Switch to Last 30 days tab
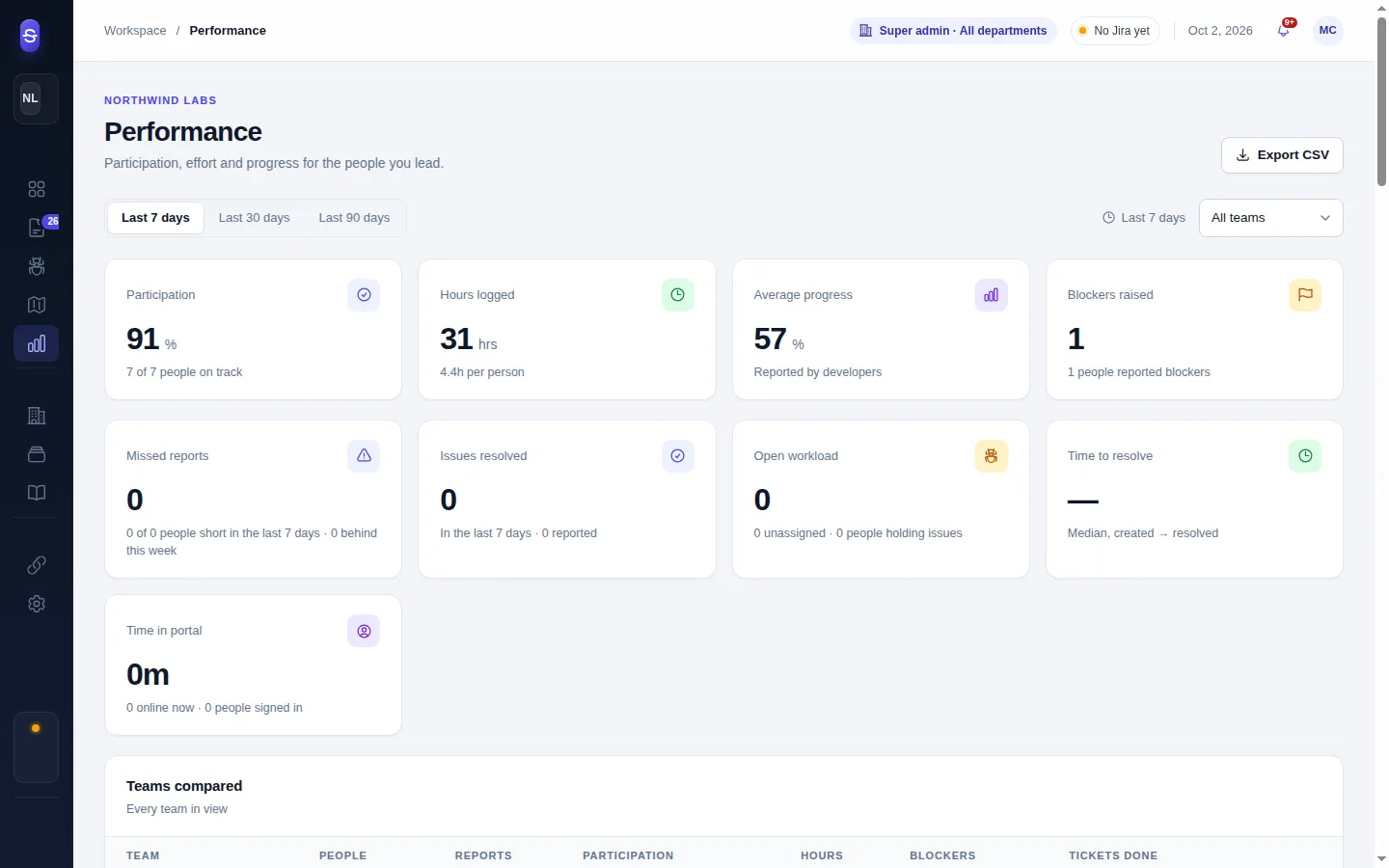The image size is (1389, 868). tap(254, 218)
